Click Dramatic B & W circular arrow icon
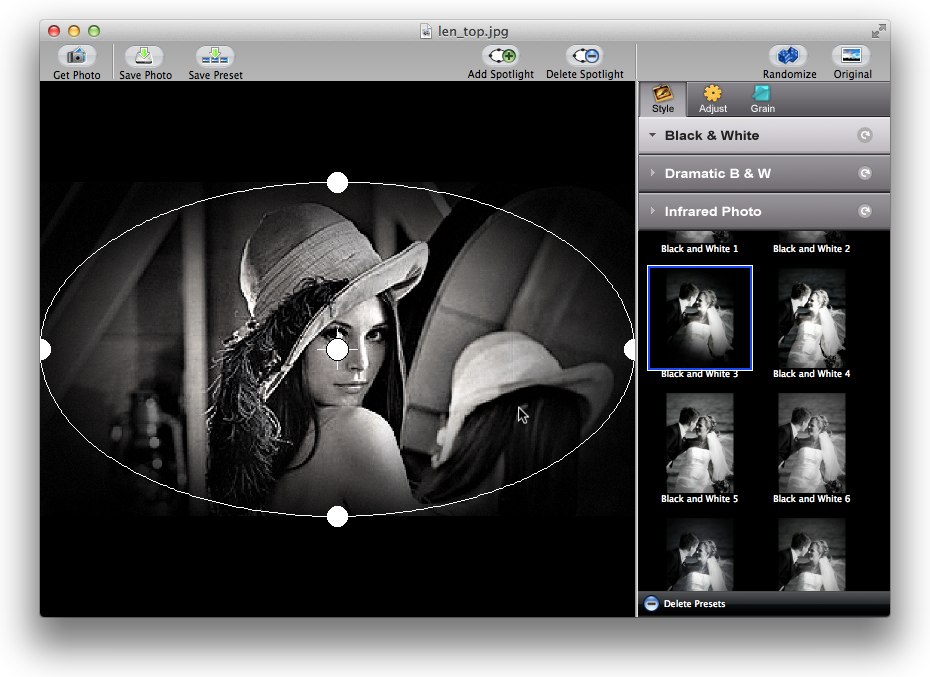Viewport: 930px width, 677px height. pos(865,173)
